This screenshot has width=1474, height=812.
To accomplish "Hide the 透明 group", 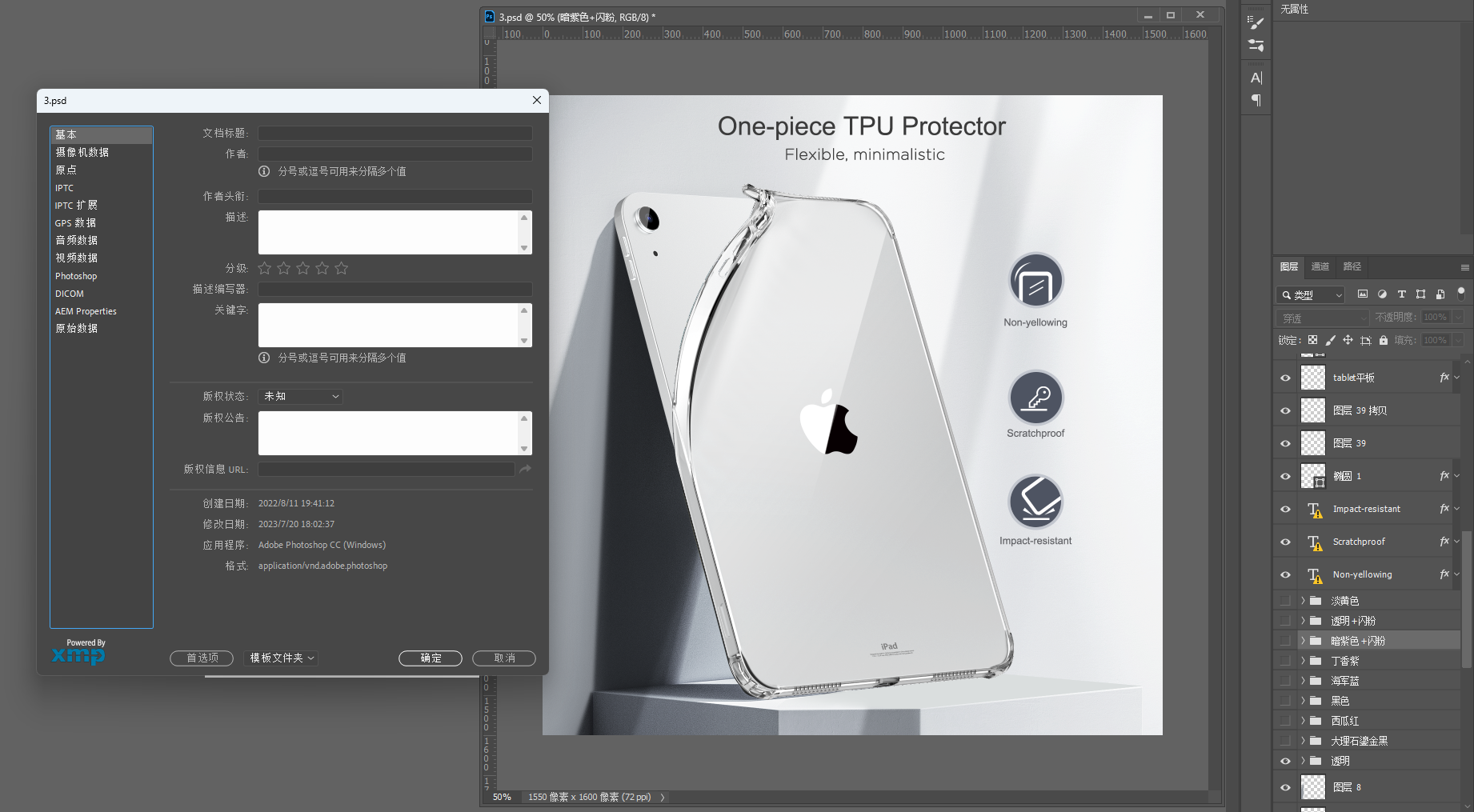I will click(x=1285, y=761).
